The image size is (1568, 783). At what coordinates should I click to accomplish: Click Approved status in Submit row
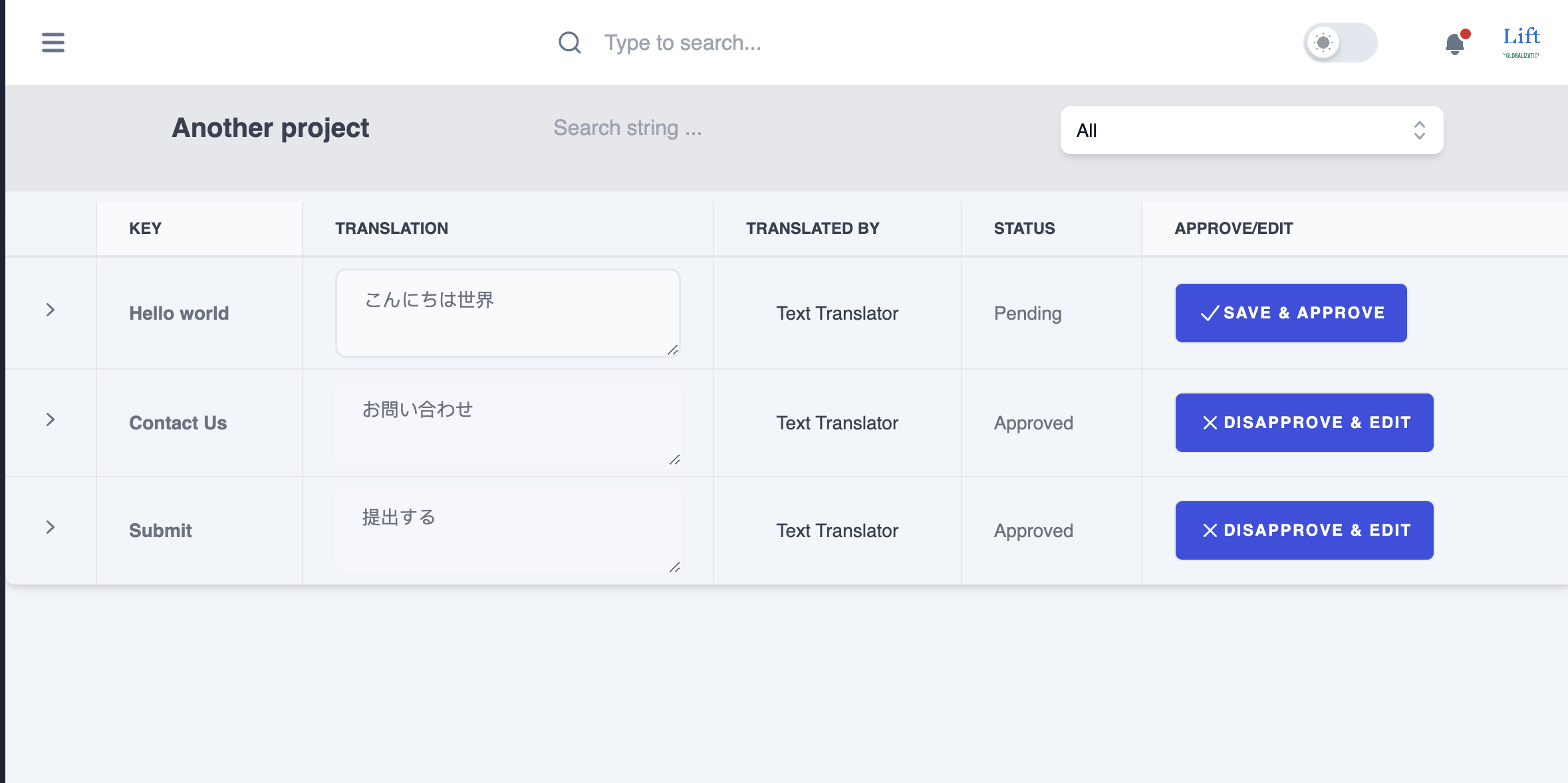[x=1033, y=530]
